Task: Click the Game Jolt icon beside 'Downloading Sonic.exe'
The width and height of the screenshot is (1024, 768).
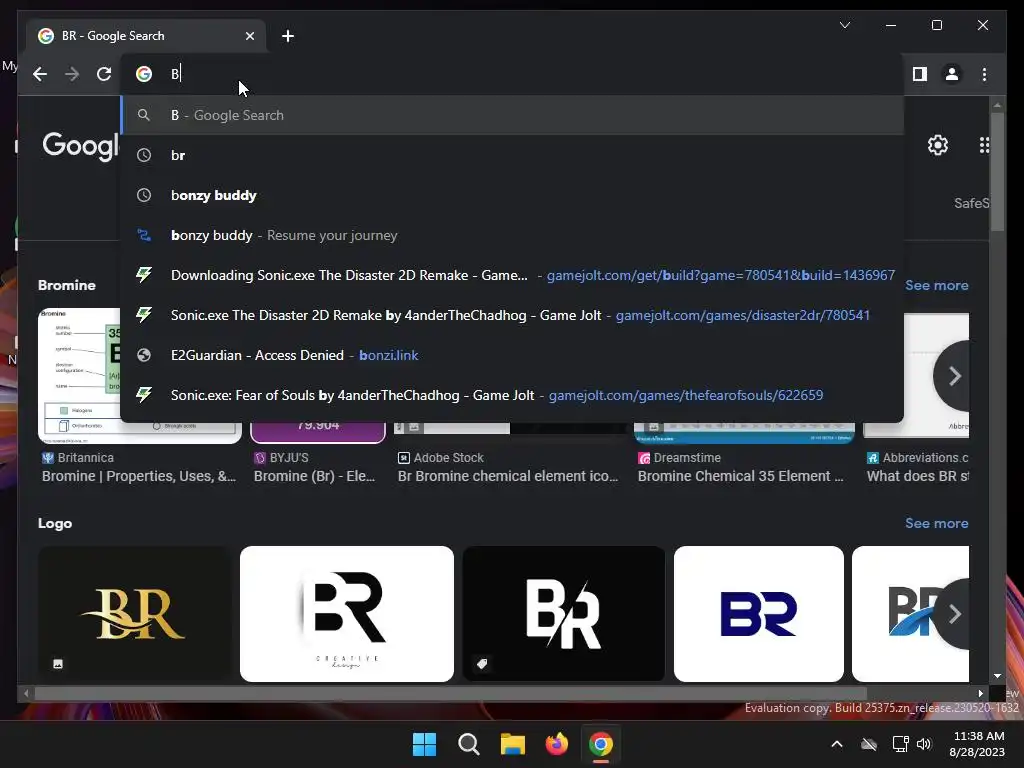Action: [x=144, y=275]
